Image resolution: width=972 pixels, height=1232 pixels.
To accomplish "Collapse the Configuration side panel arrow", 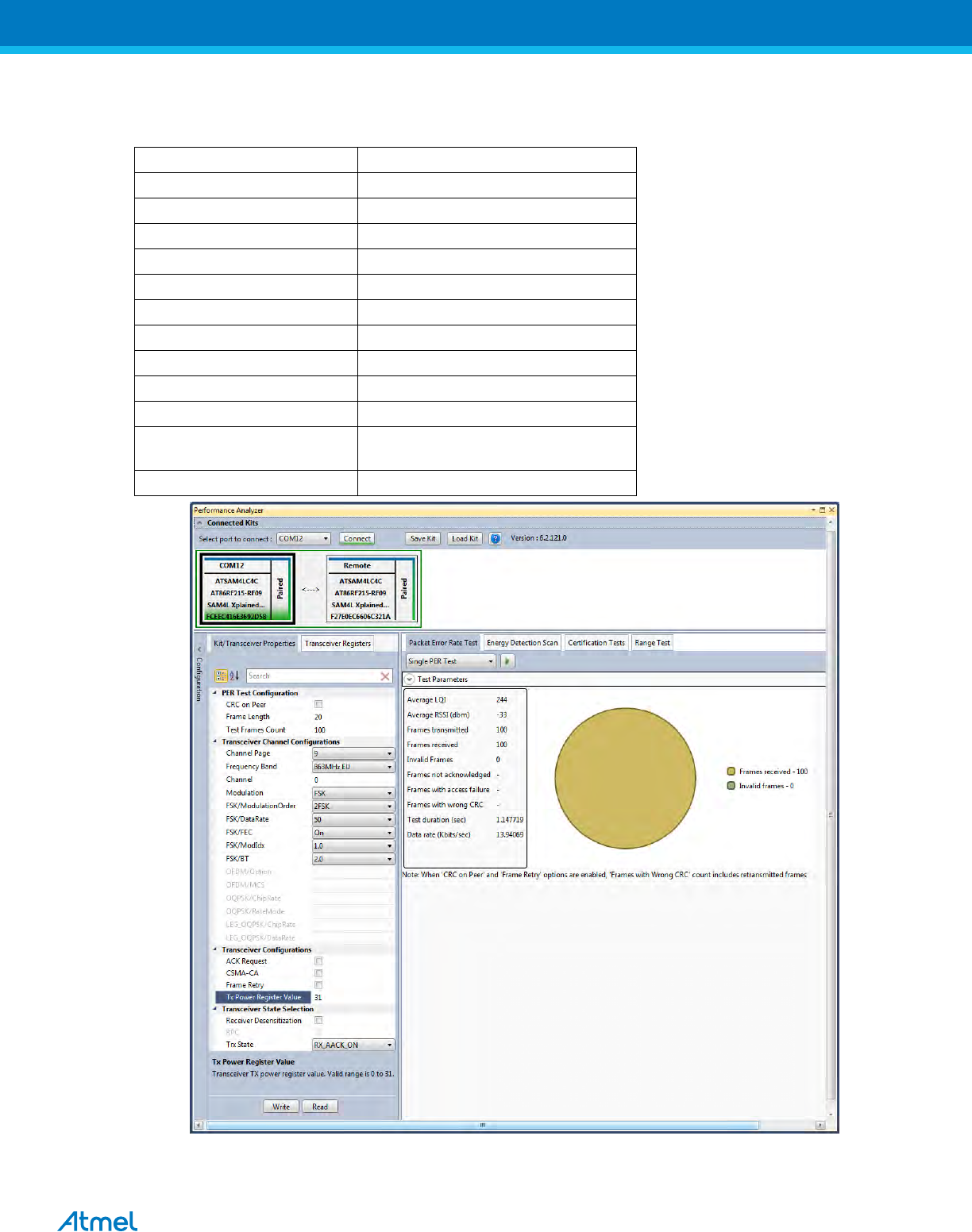I will click(199, 649).
